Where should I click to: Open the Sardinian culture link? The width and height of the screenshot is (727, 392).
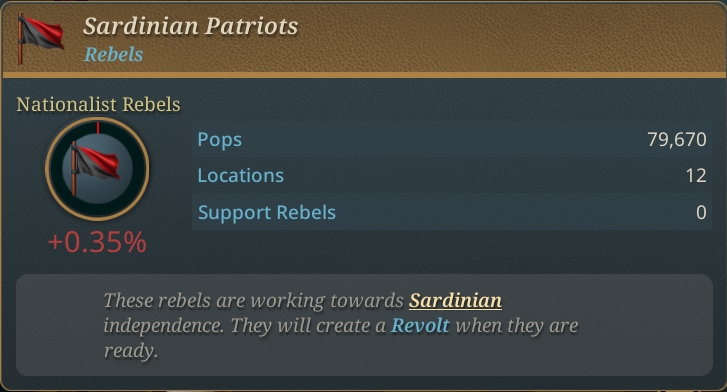[455, 301]
